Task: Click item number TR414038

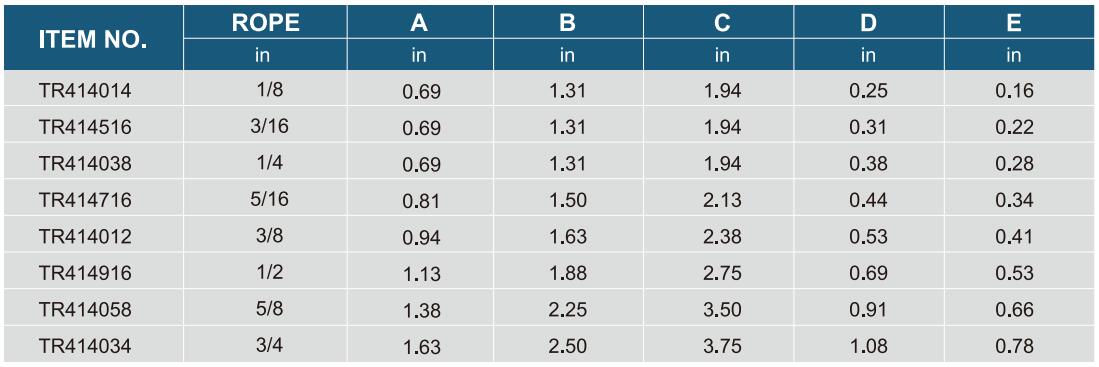Action: (x=85, y=163)
